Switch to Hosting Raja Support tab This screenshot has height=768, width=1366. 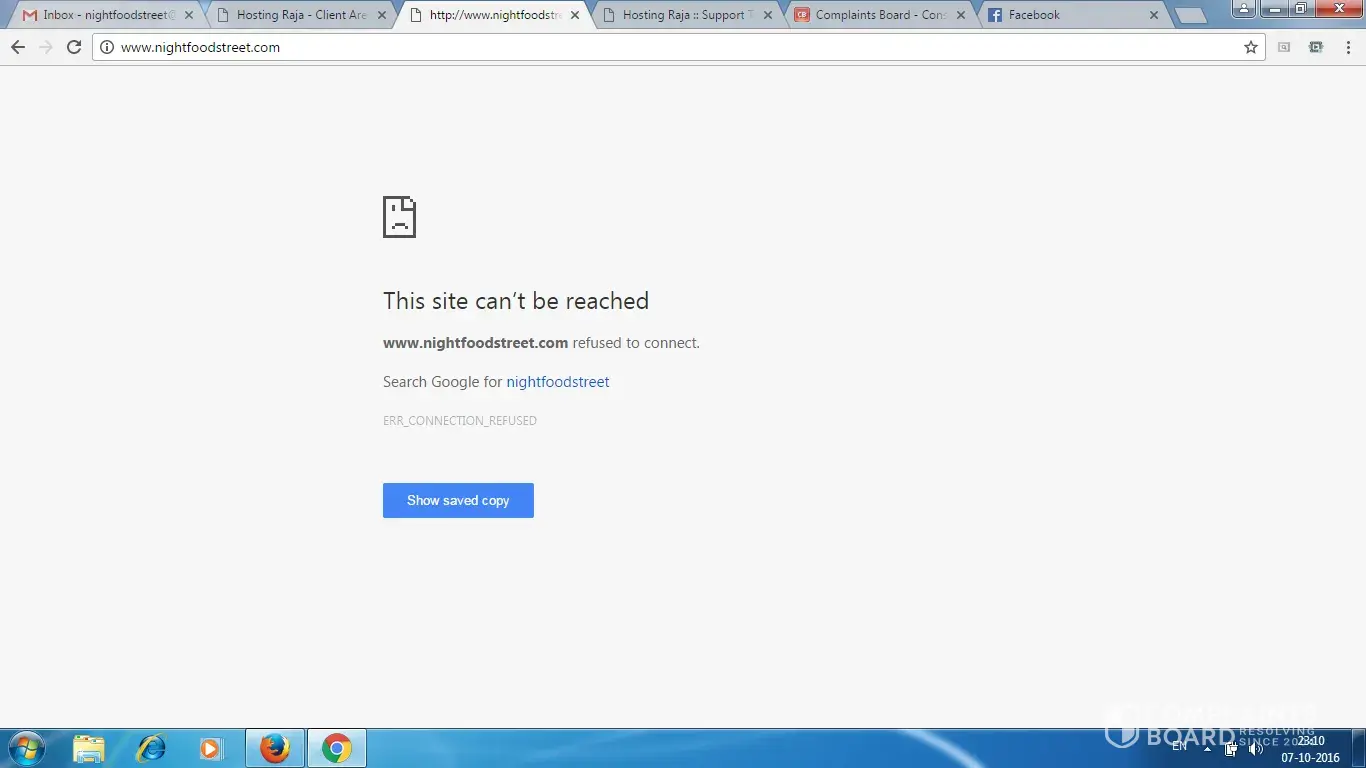coord(687,15)
